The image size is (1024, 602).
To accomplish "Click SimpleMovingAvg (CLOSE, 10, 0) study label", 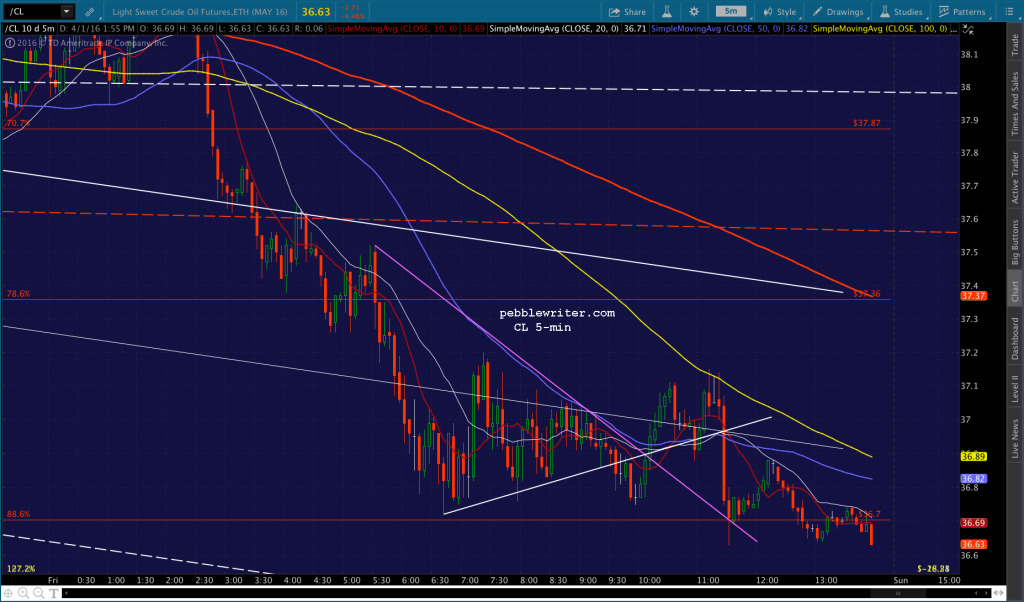I will (x=392, y=29).
